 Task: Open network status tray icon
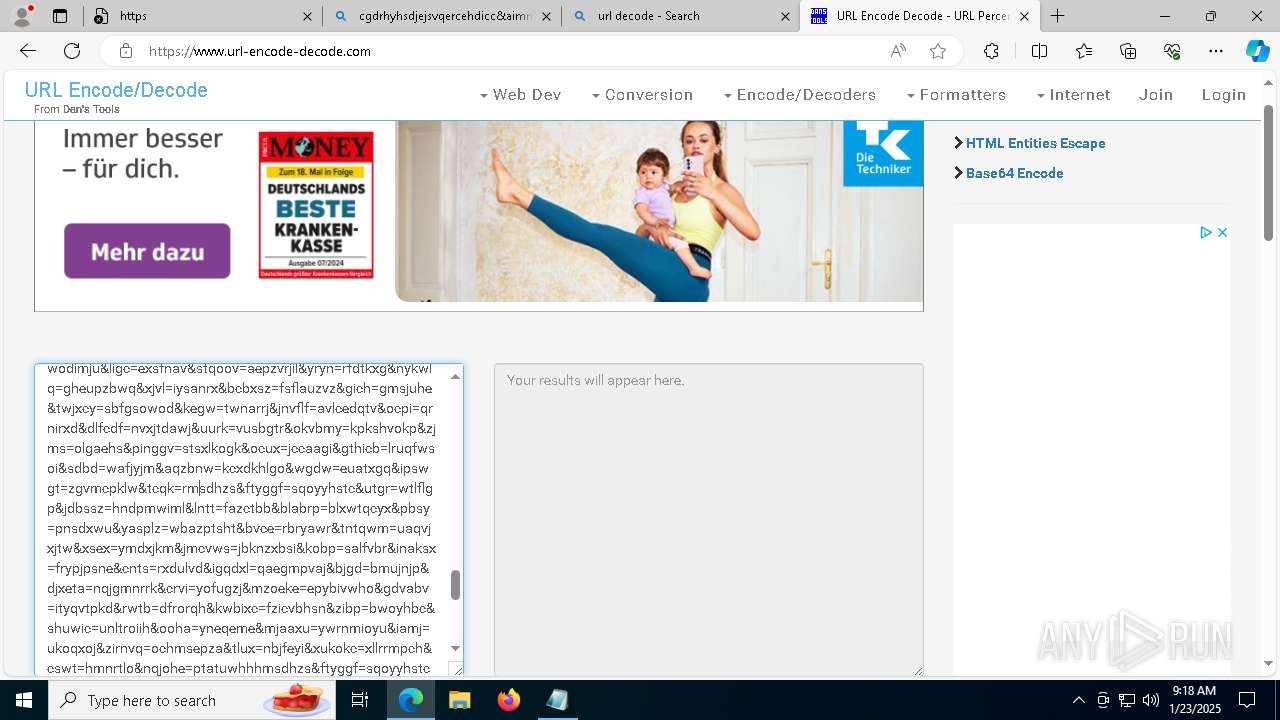pos(1126,700)
